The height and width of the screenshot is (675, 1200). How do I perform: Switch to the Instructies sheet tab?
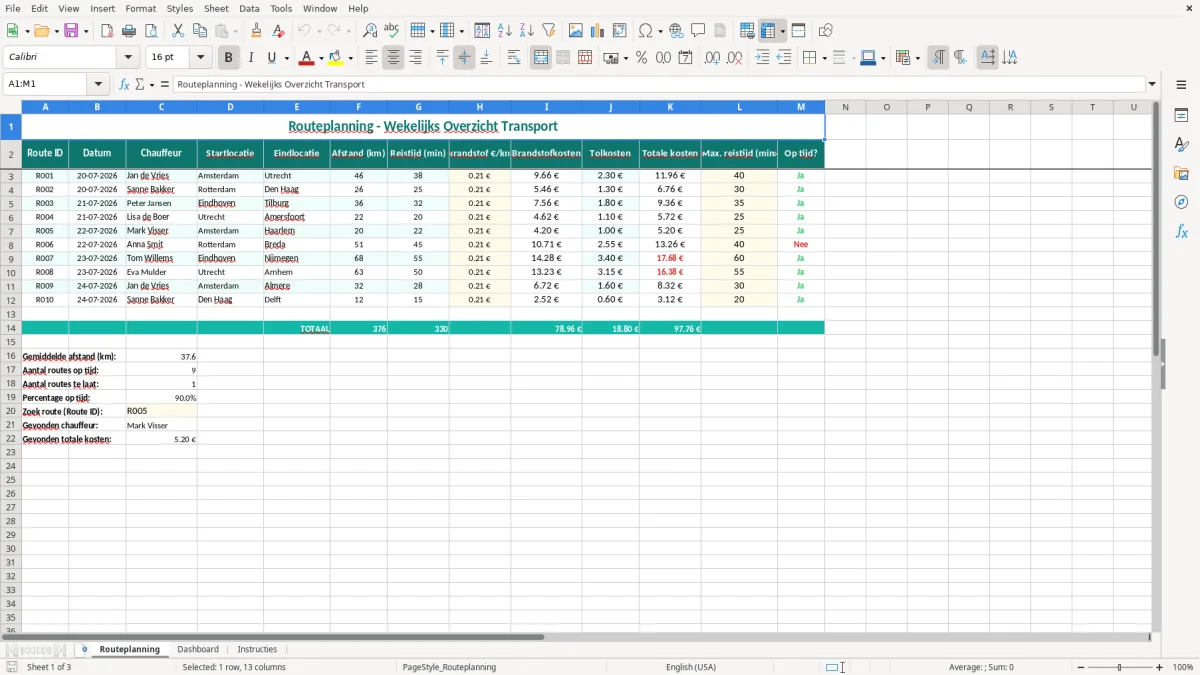point(257,649)
